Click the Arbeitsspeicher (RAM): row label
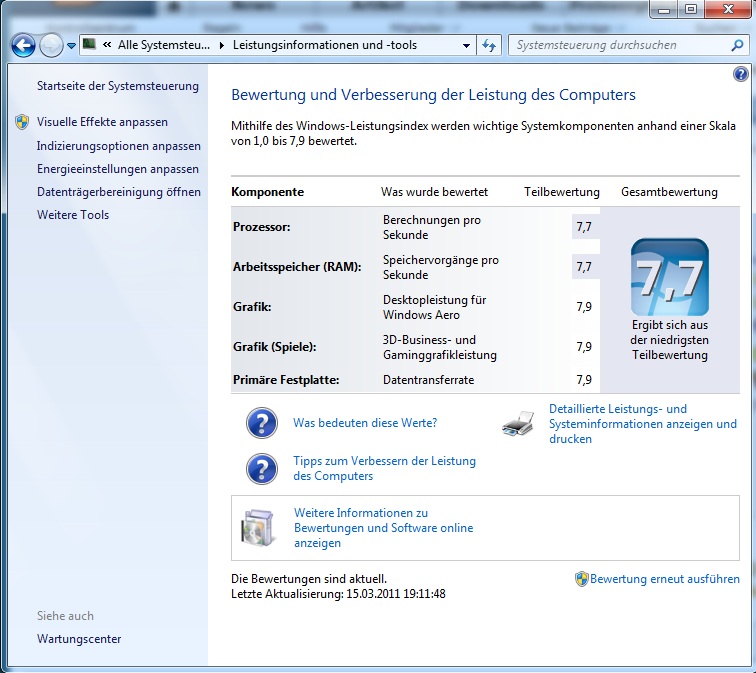This screenshot has width=756, height=673. tap(297, 267)
